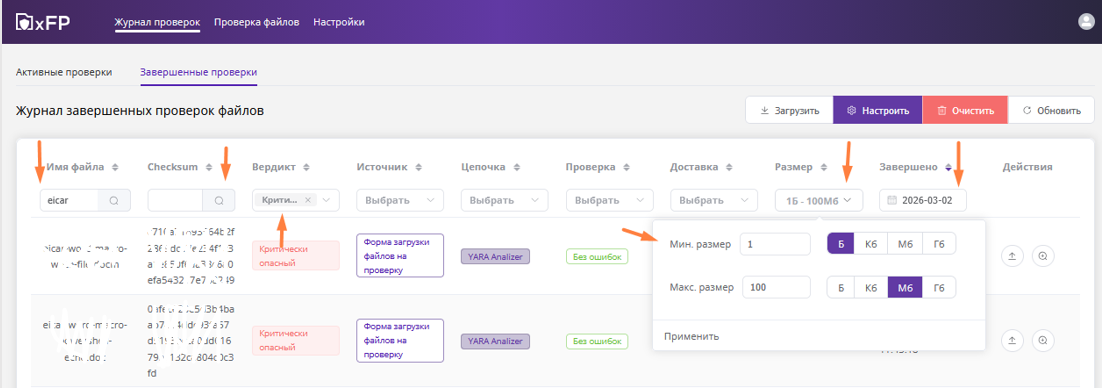
Task: Click the red Очистить button
Action: click(x=965, y=110)
